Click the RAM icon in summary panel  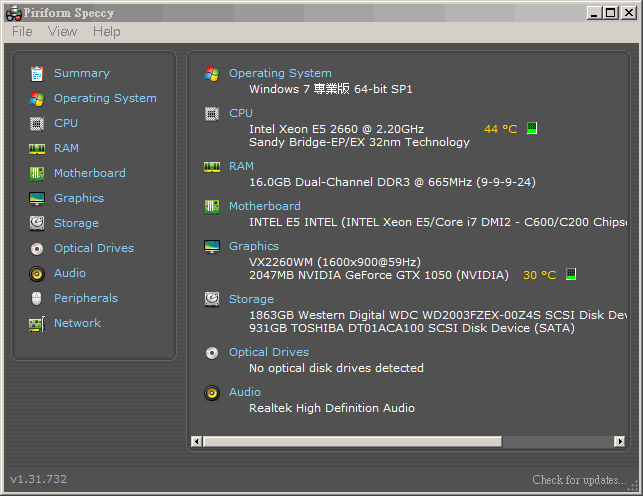tap(212, 167)
